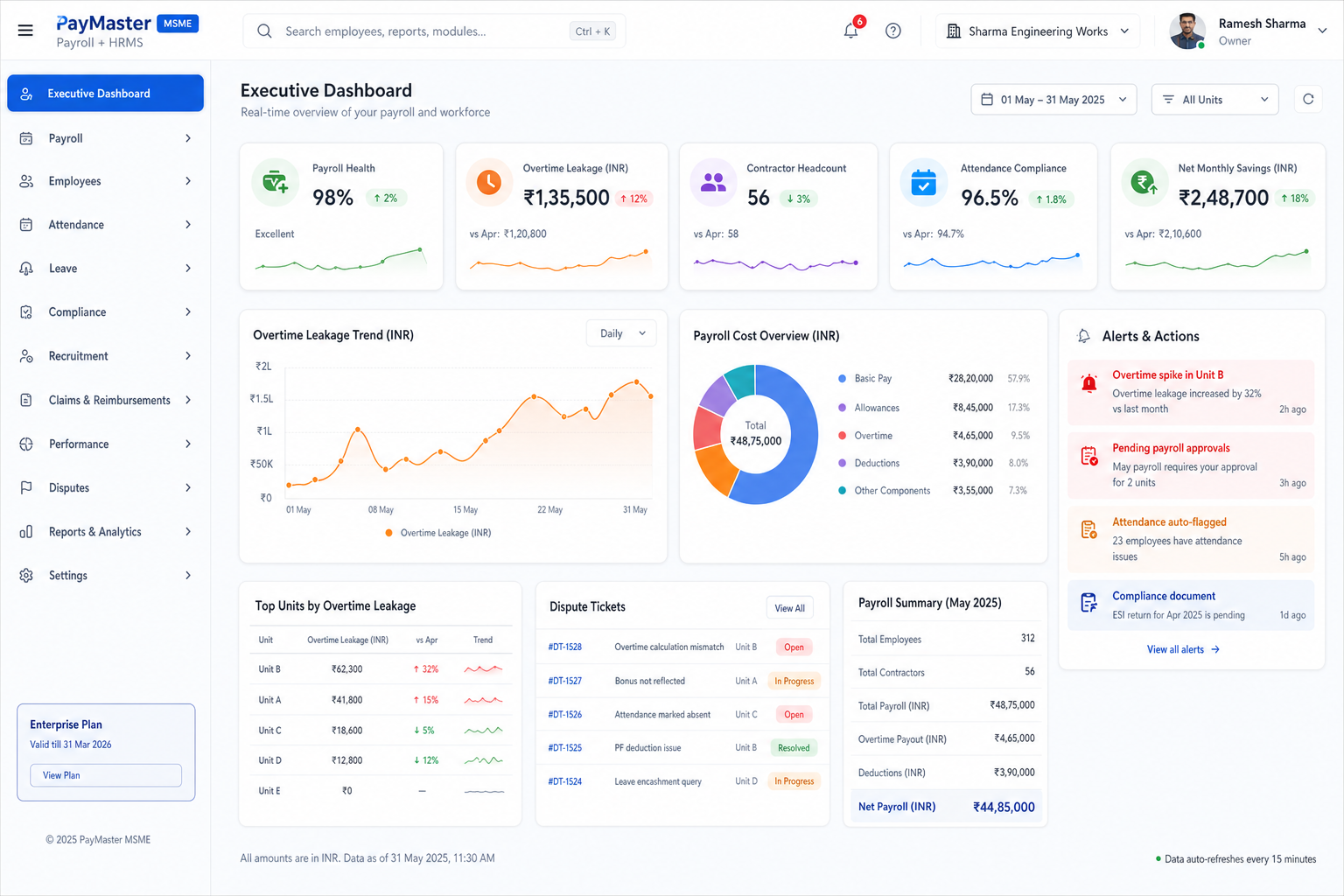Screen dimensions: 1344x896
Task: Expand the Employees menu chevron
Action: coord(188,181)
